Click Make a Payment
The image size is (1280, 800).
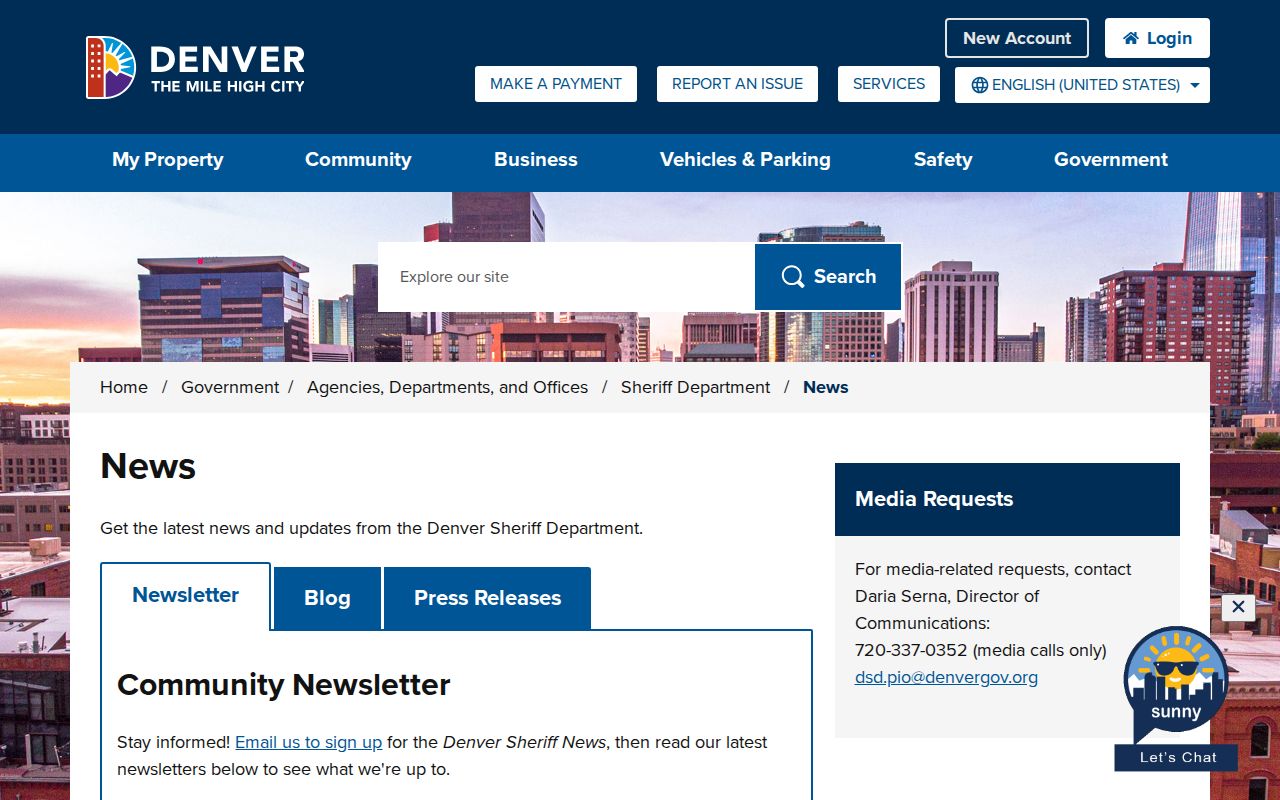(x=556, y=84)
